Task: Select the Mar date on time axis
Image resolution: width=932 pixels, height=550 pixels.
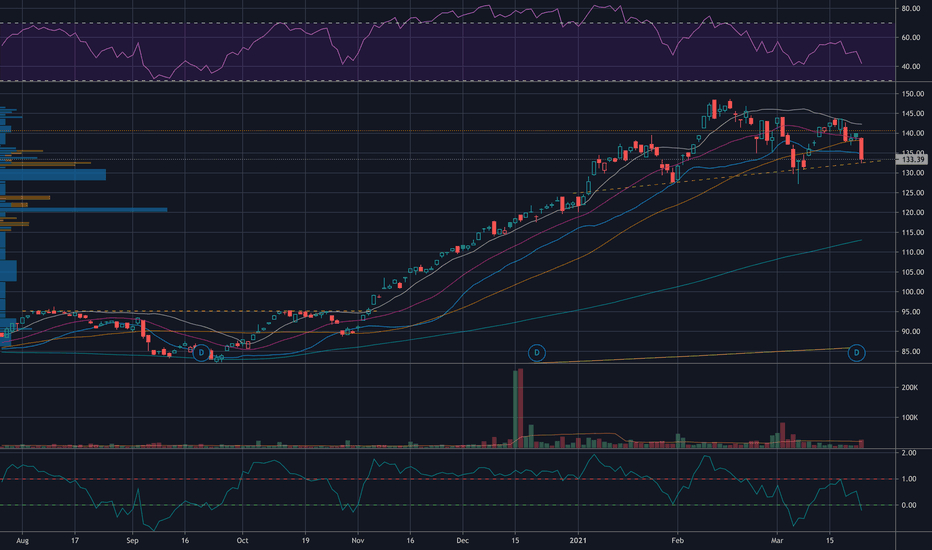Action: tap(777, 540)
